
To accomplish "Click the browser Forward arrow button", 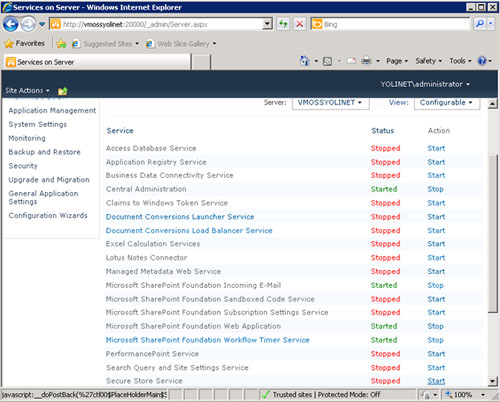I will [x=28, y=24].
